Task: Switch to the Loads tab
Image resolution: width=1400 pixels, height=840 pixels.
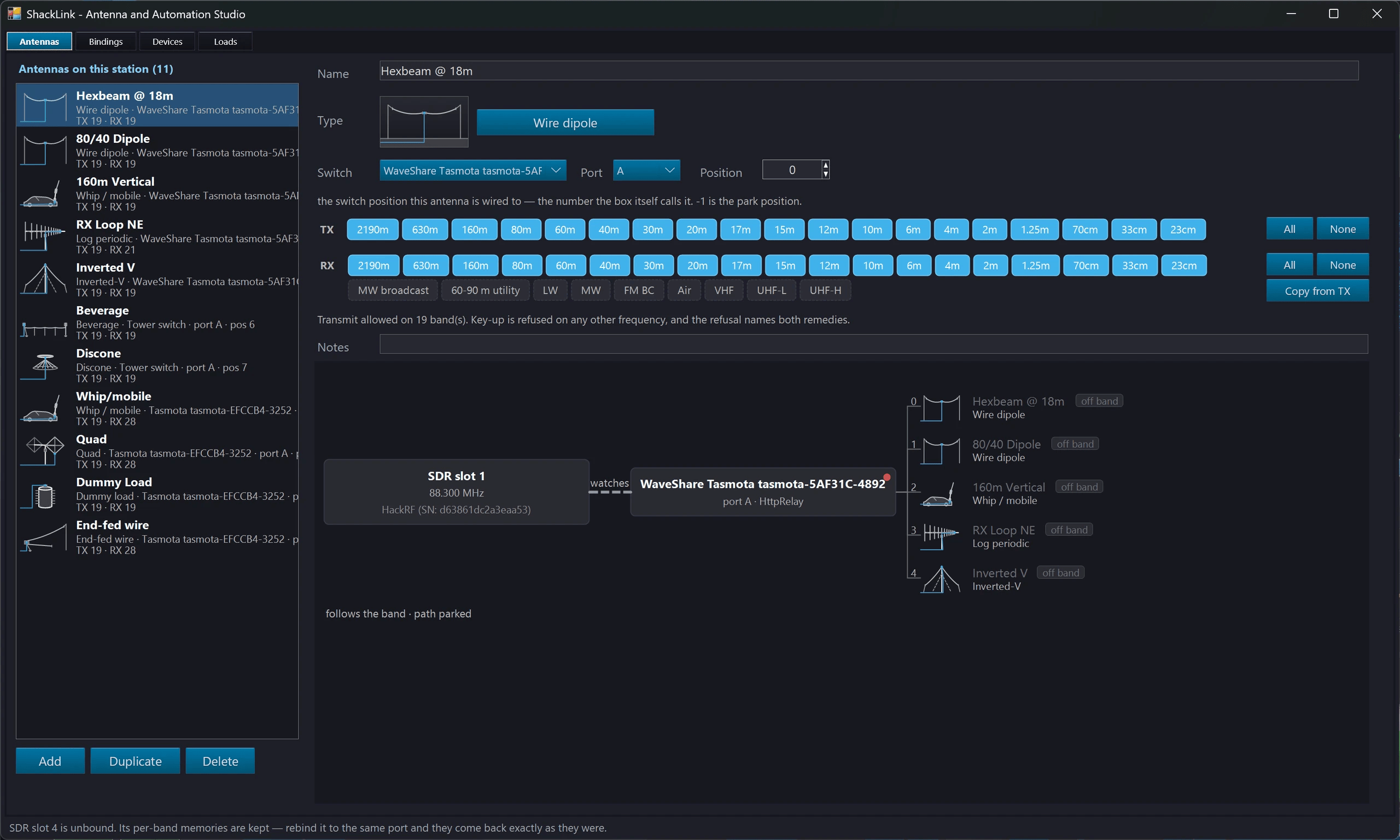Action: pos(225,42)
